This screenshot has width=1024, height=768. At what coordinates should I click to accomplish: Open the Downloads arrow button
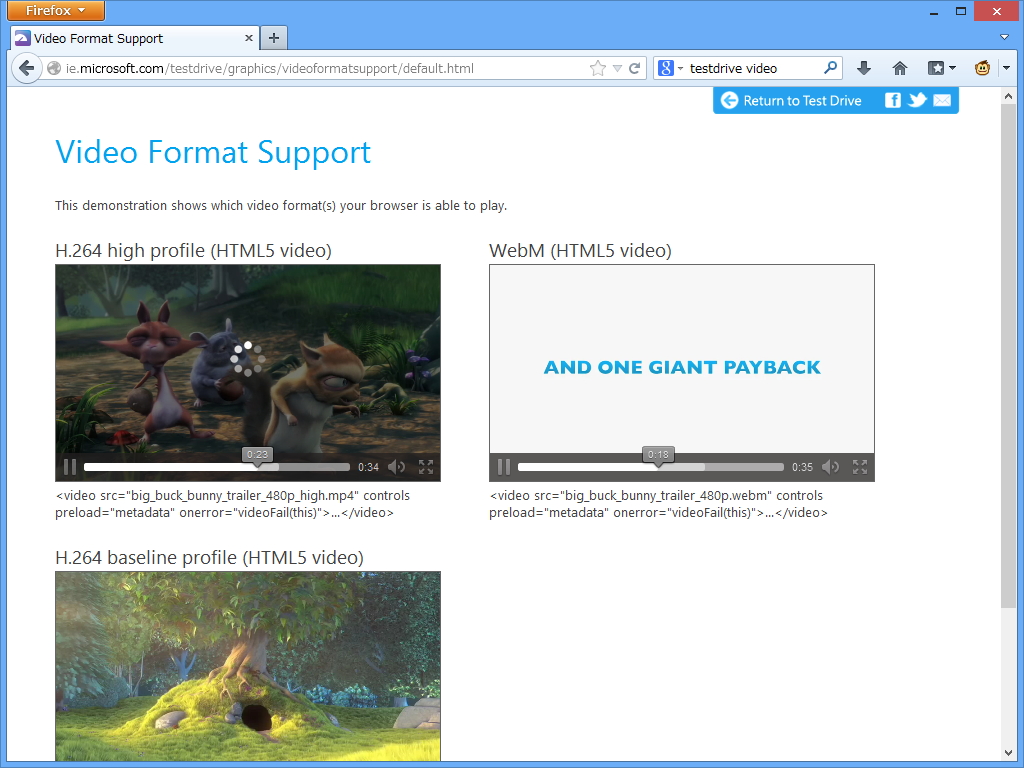(863, 68)
